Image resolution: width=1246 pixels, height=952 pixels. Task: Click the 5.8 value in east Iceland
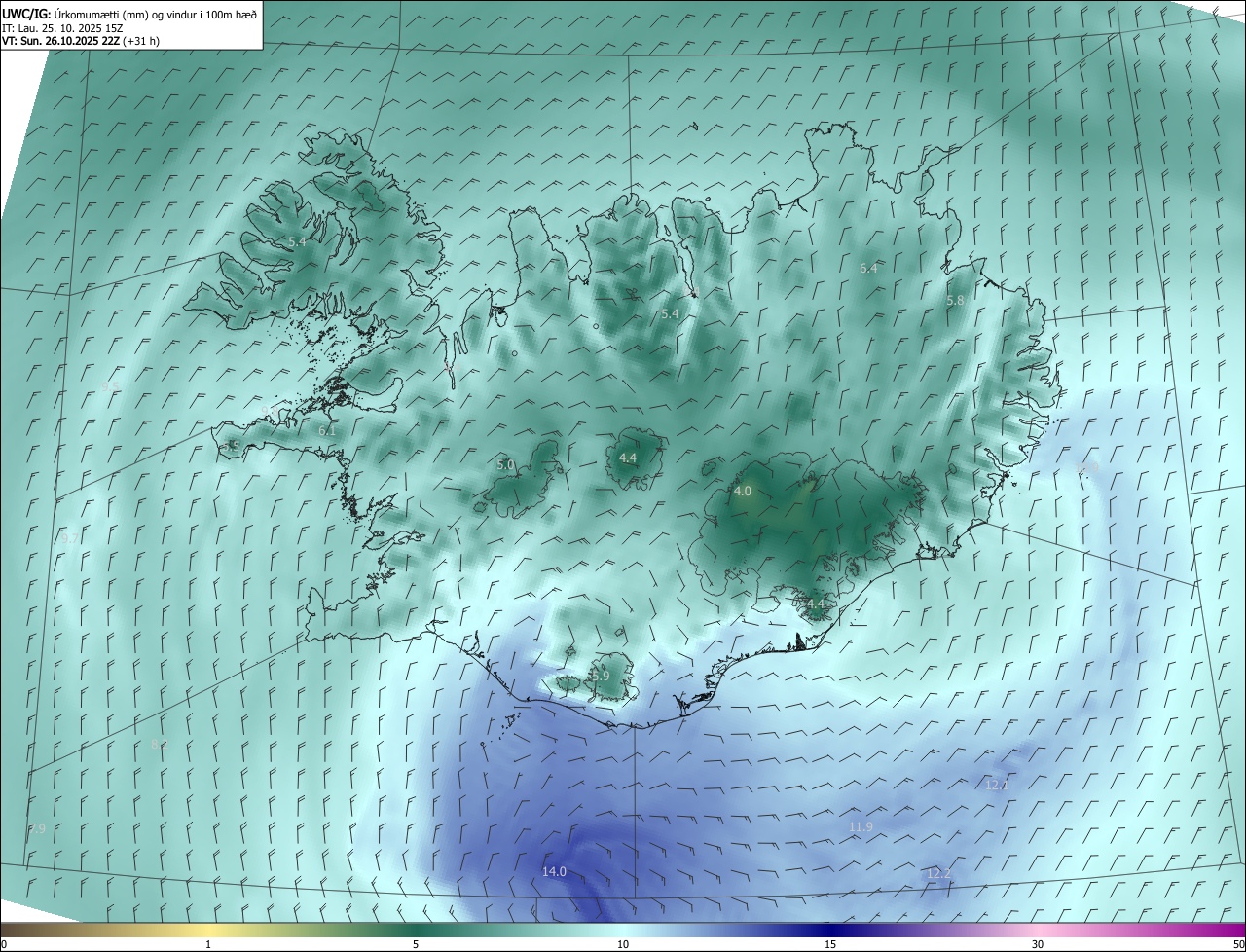pos(955,301)
